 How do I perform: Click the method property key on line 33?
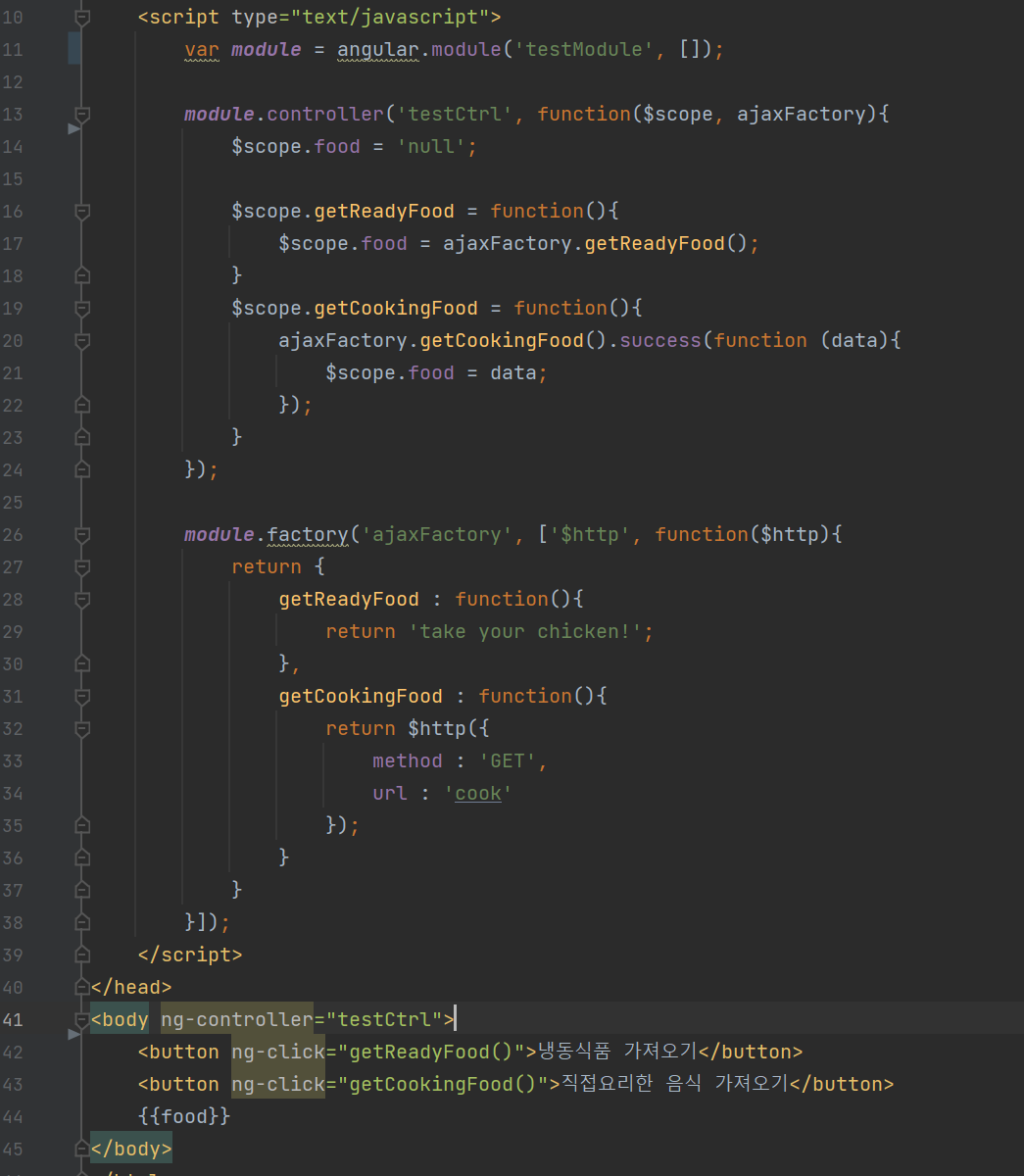coord(408,760)
